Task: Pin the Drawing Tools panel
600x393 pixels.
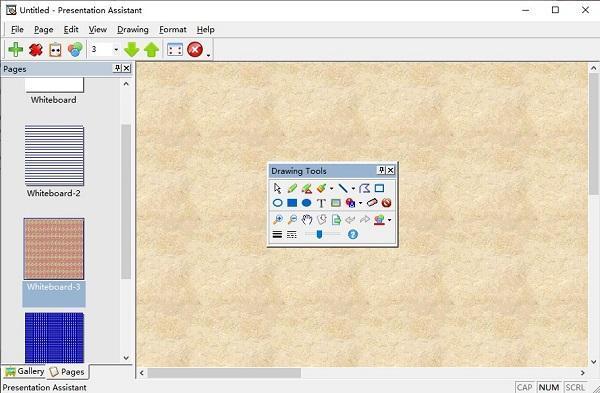Action: click(381, 170)
